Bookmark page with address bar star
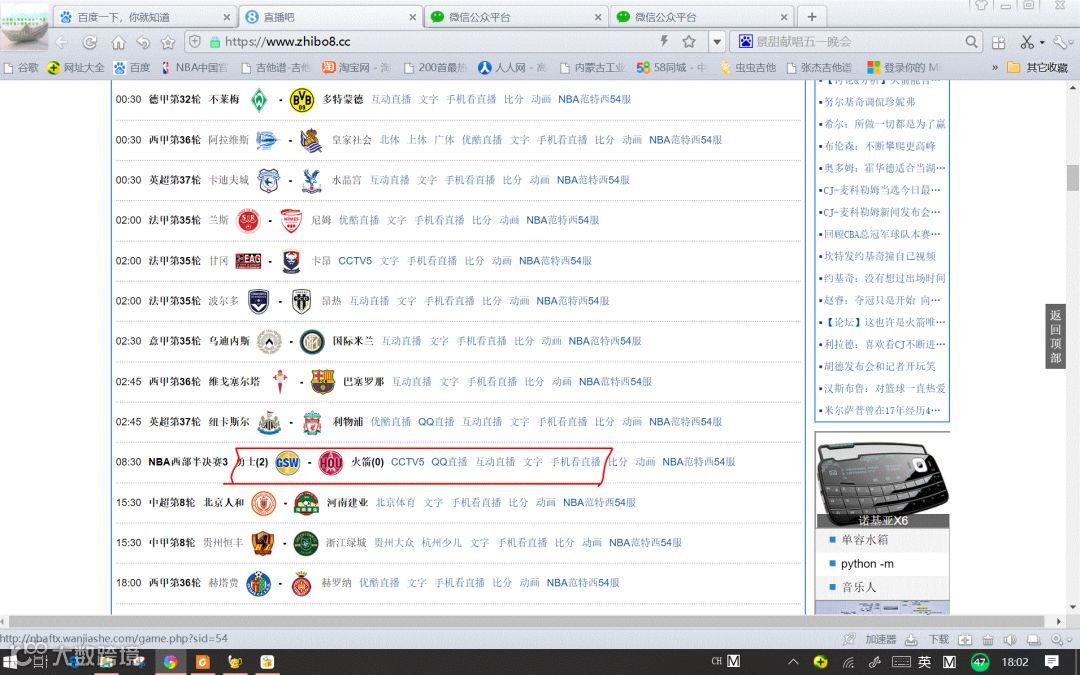The width and height of the screenshot is (1080, 675). click(689, 41)
